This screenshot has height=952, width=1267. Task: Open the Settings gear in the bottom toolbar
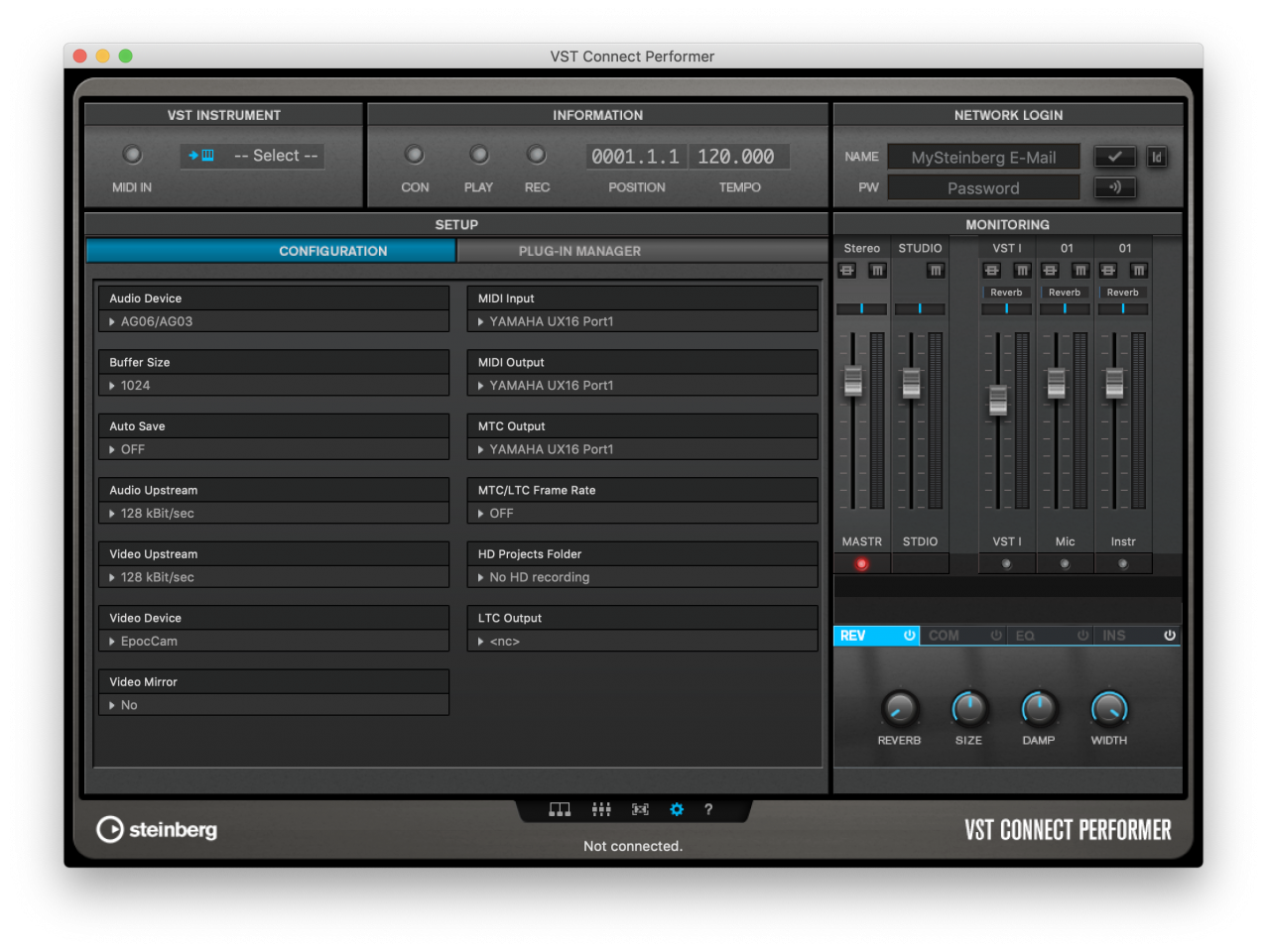677,809
